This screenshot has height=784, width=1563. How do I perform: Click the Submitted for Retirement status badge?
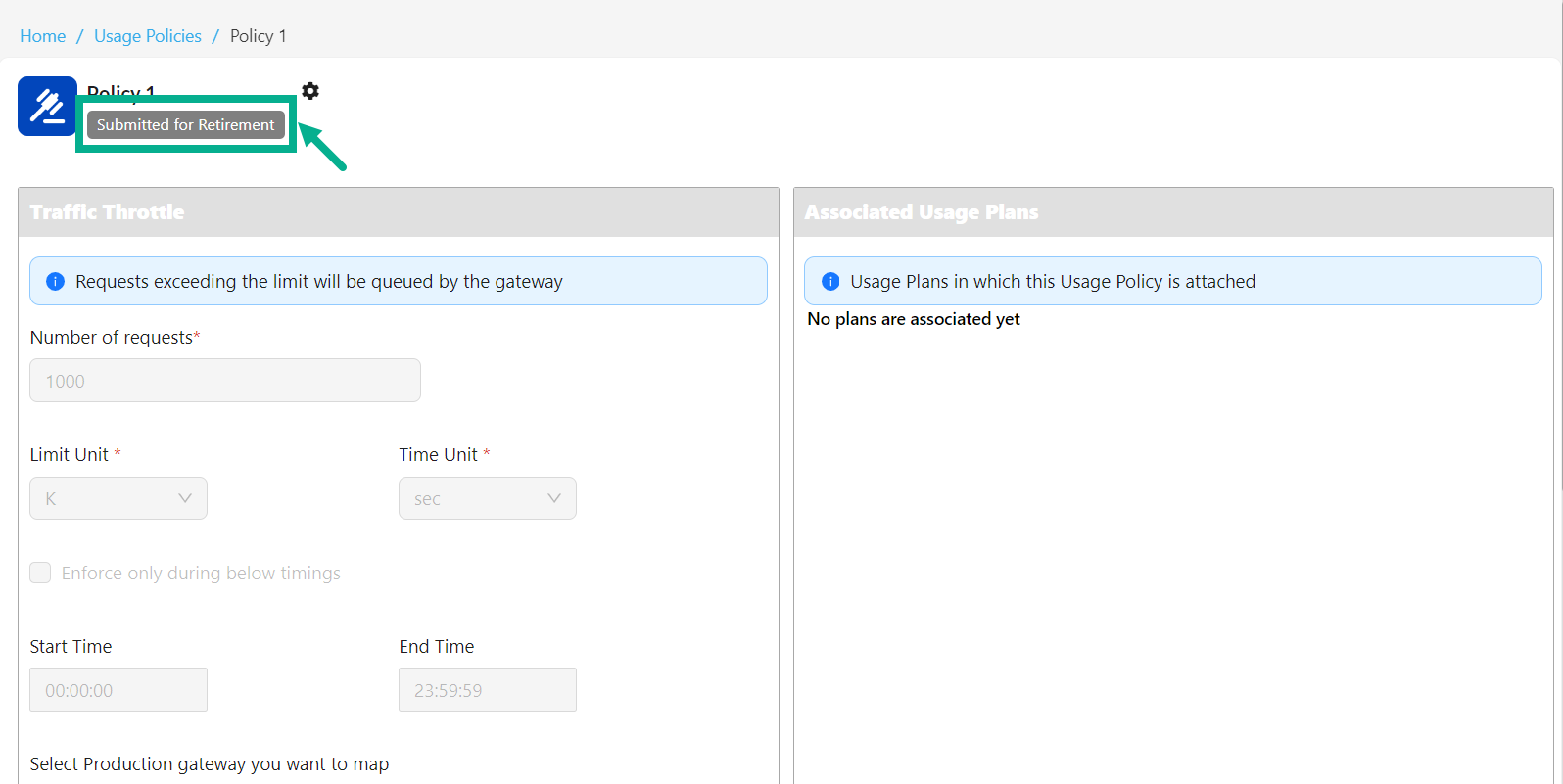point(186,125)
